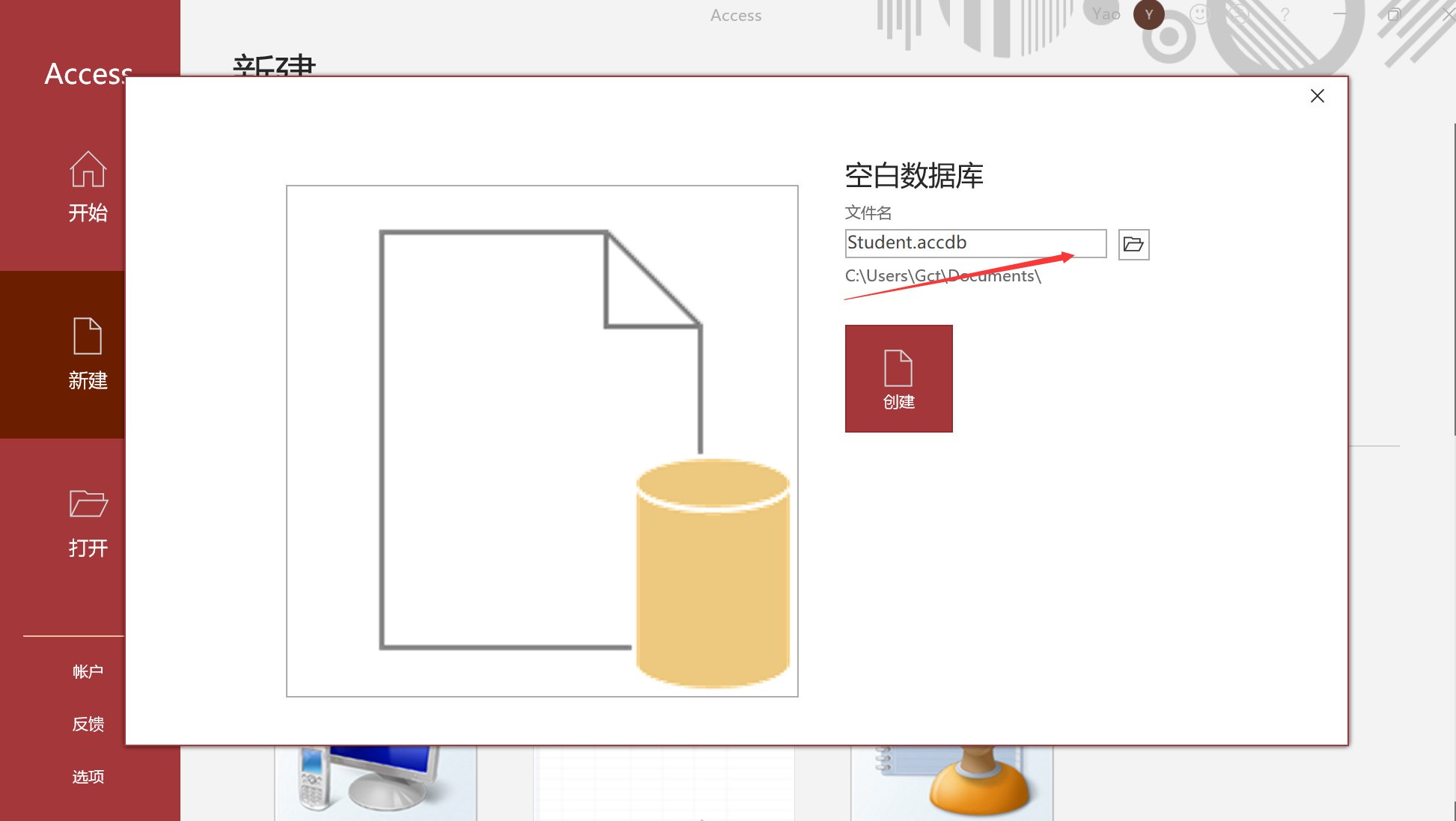Image resolution: width=1456 pixels, height=821 pixels.
Task: Open the 帐户 account page
Action: 88,671
